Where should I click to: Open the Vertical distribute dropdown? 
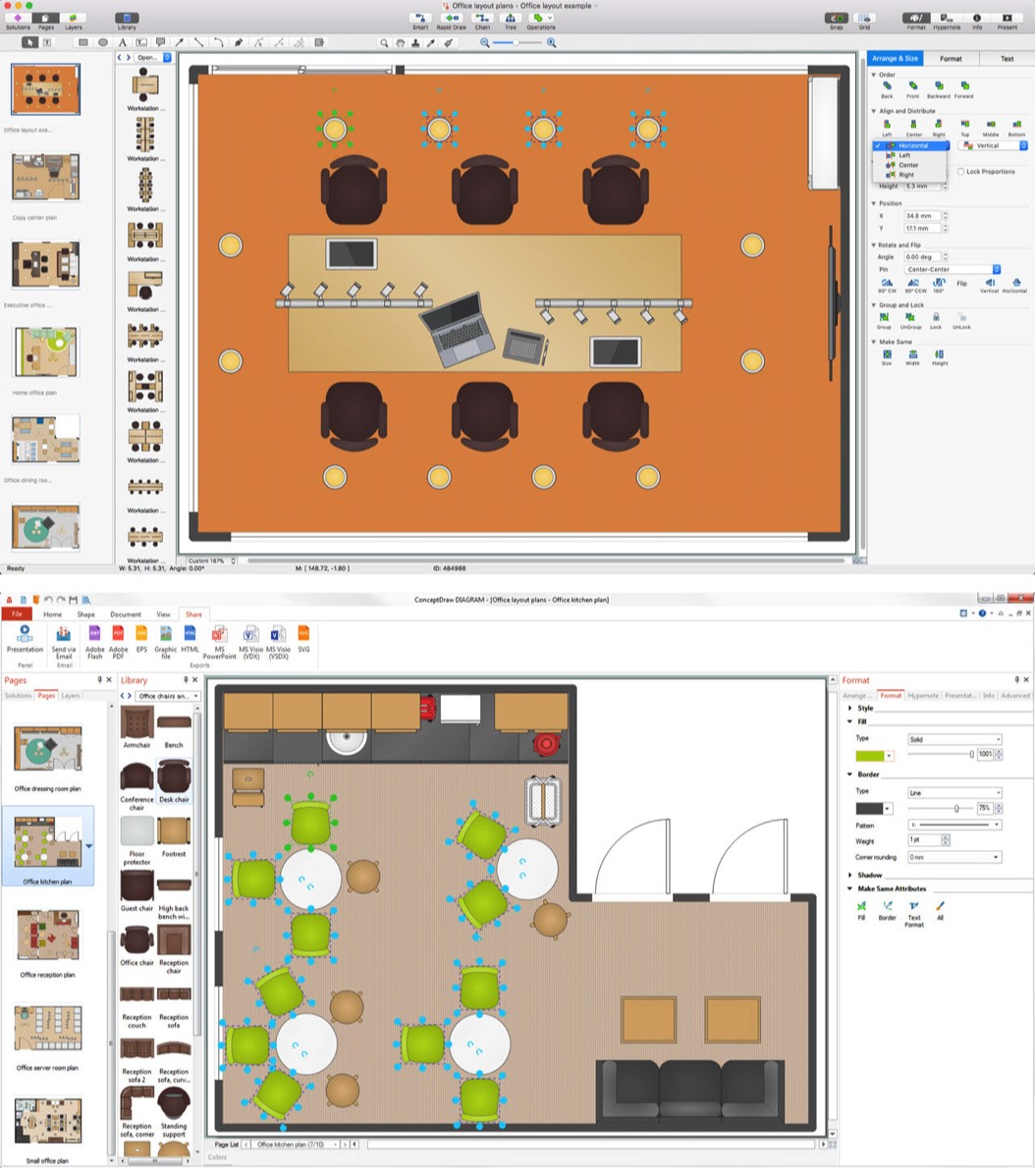(994, 145)
